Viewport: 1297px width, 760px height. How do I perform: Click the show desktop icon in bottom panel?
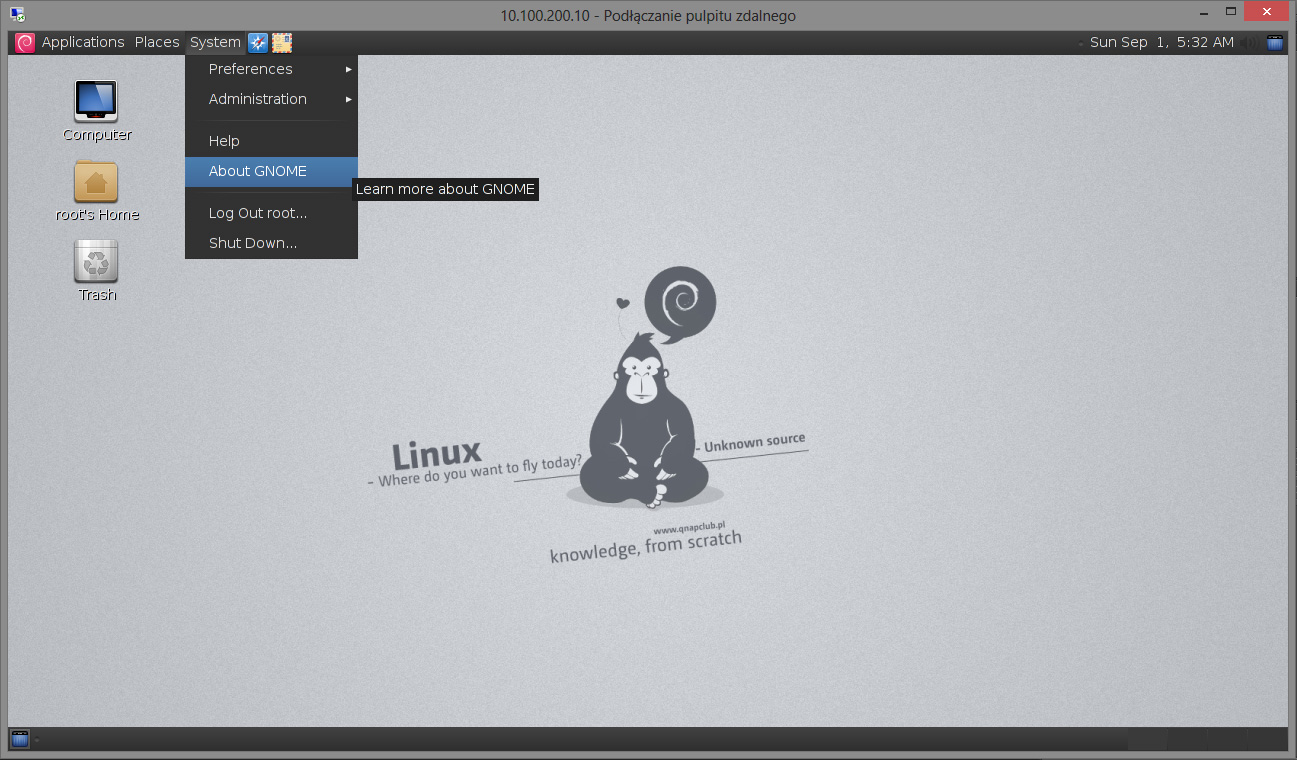(x=20, y=739)
